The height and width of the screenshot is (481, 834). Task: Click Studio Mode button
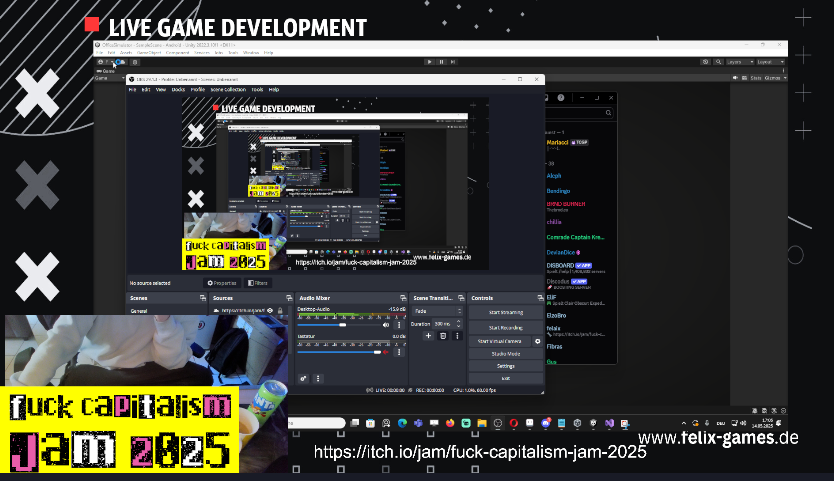[506, 354]
